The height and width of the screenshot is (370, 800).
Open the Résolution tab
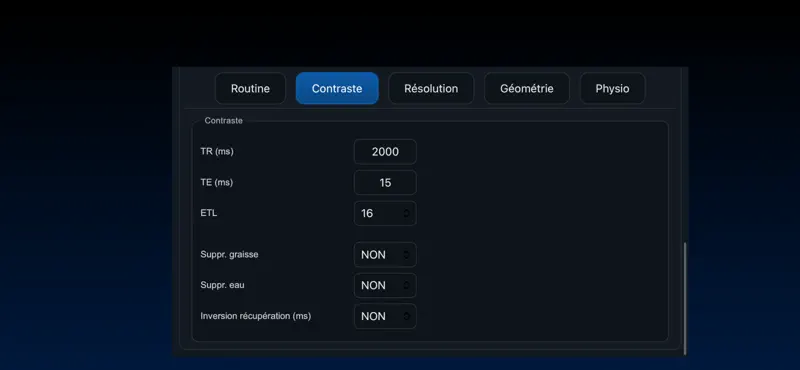click(431, 88)
